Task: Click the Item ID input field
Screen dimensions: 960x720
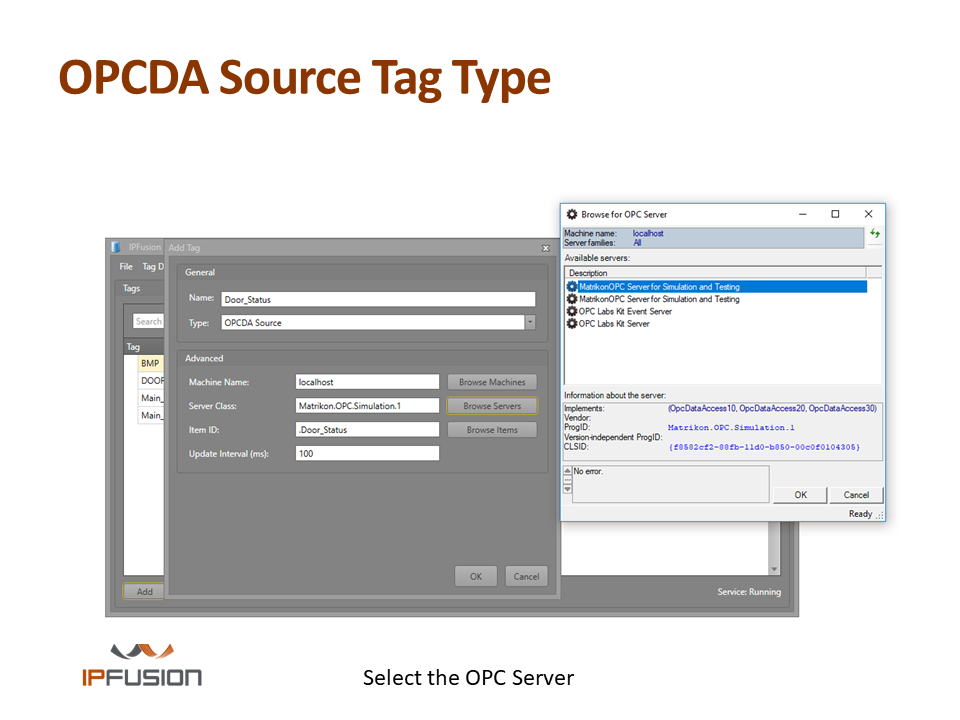Action: pyautogui.click(x=367, y=429)
